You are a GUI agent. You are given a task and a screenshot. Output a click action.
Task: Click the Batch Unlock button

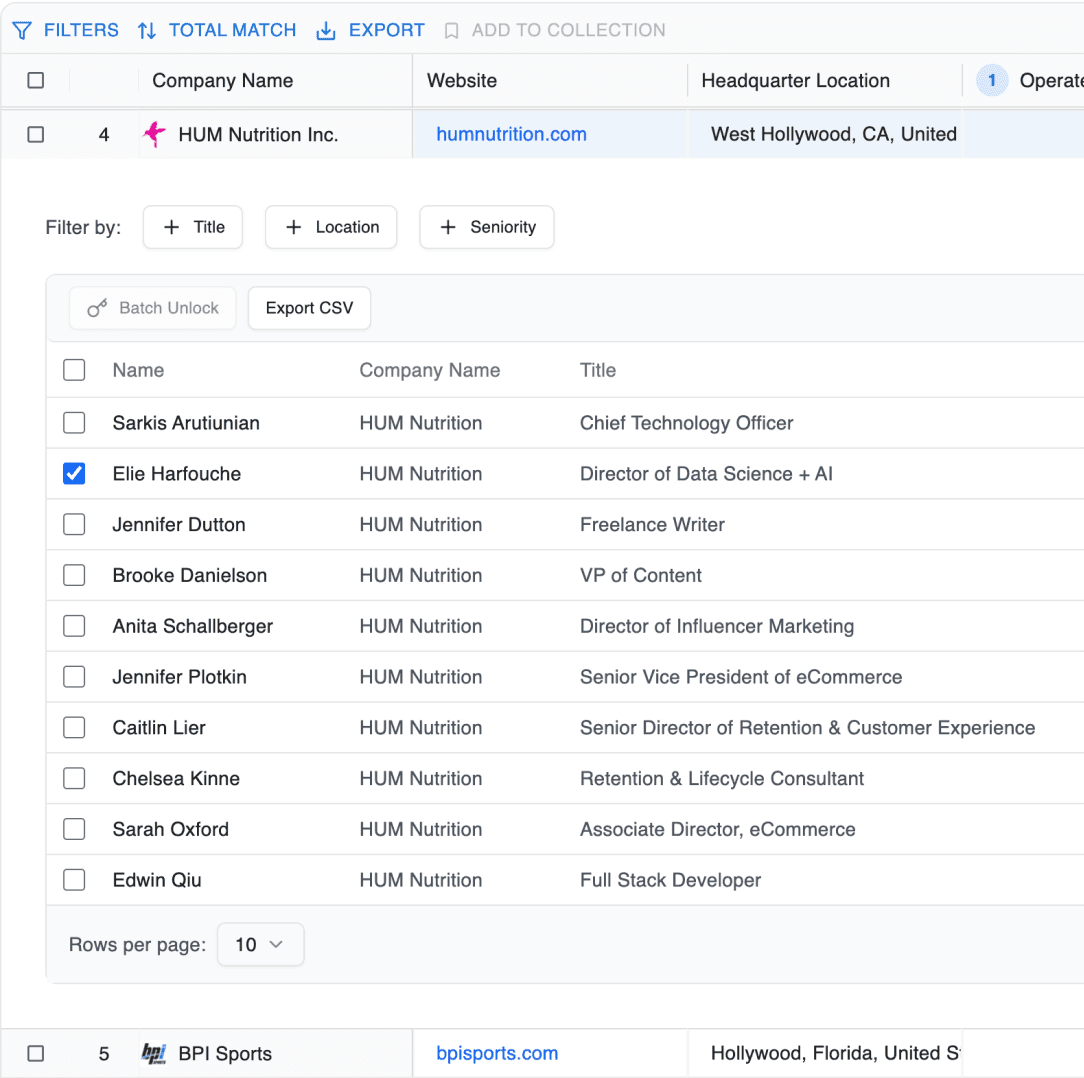(x=153, y=308)
